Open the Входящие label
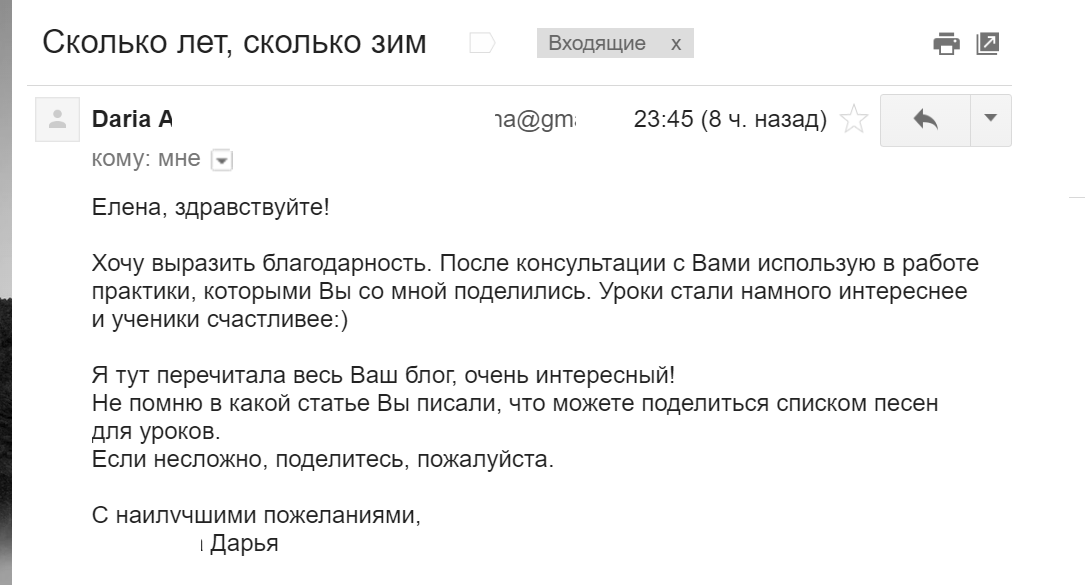 click(596, 43)
